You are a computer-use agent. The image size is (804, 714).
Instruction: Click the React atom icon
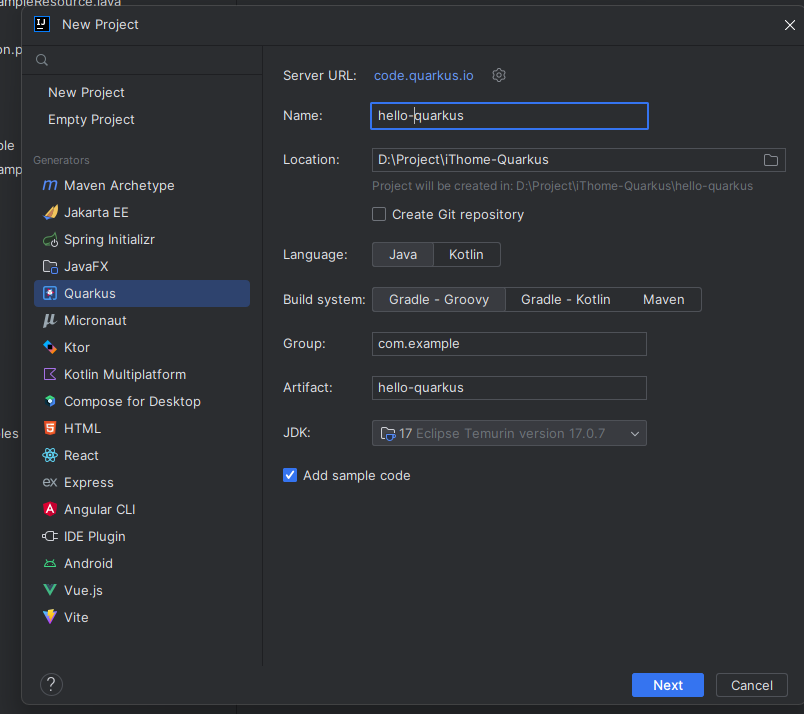coord(50,455)
